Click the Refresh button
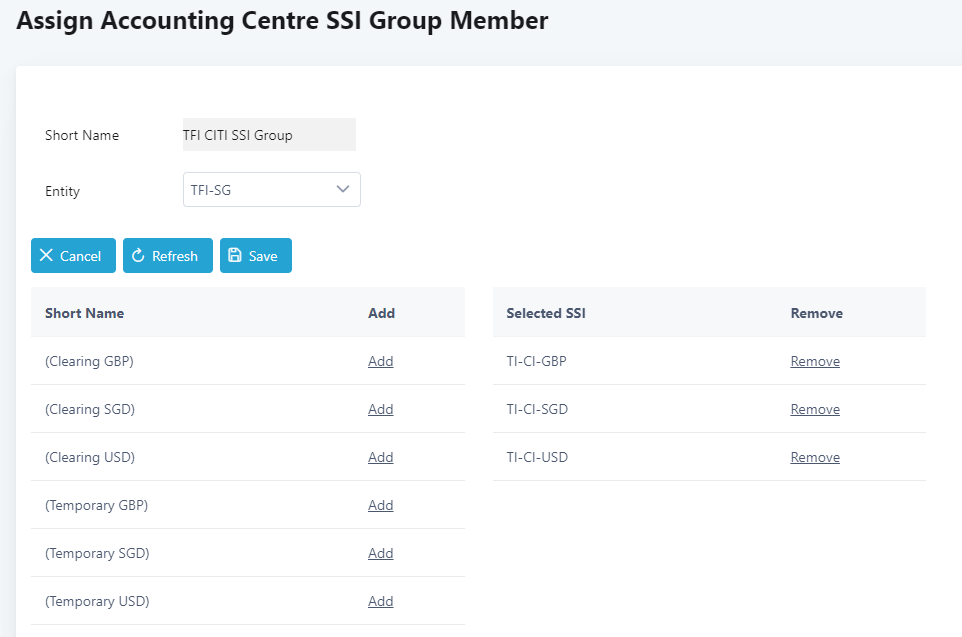 [x=167, y=255]
